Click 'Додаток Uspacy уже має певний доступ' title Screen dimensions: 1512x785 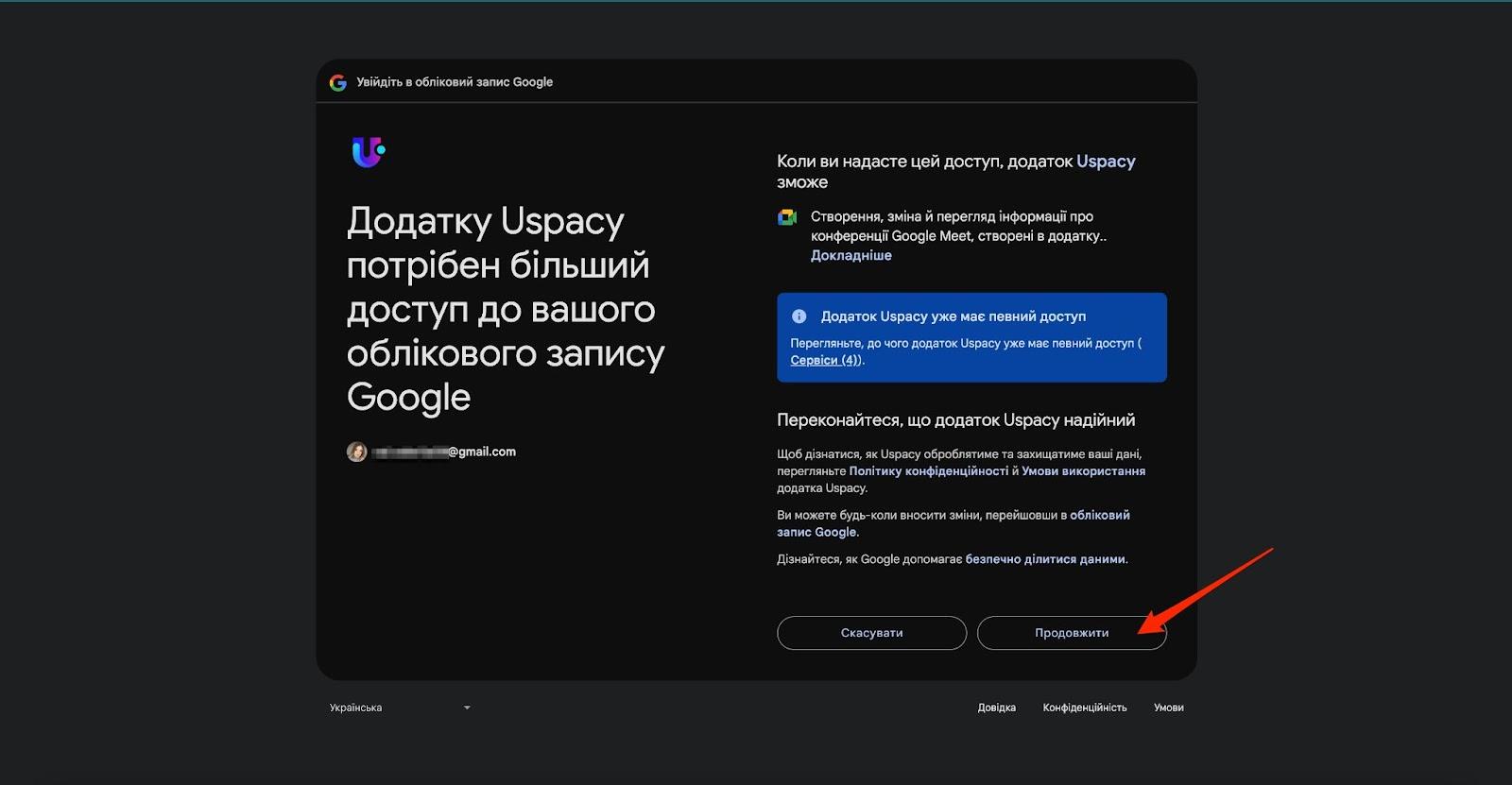click(x=954, y=316)
